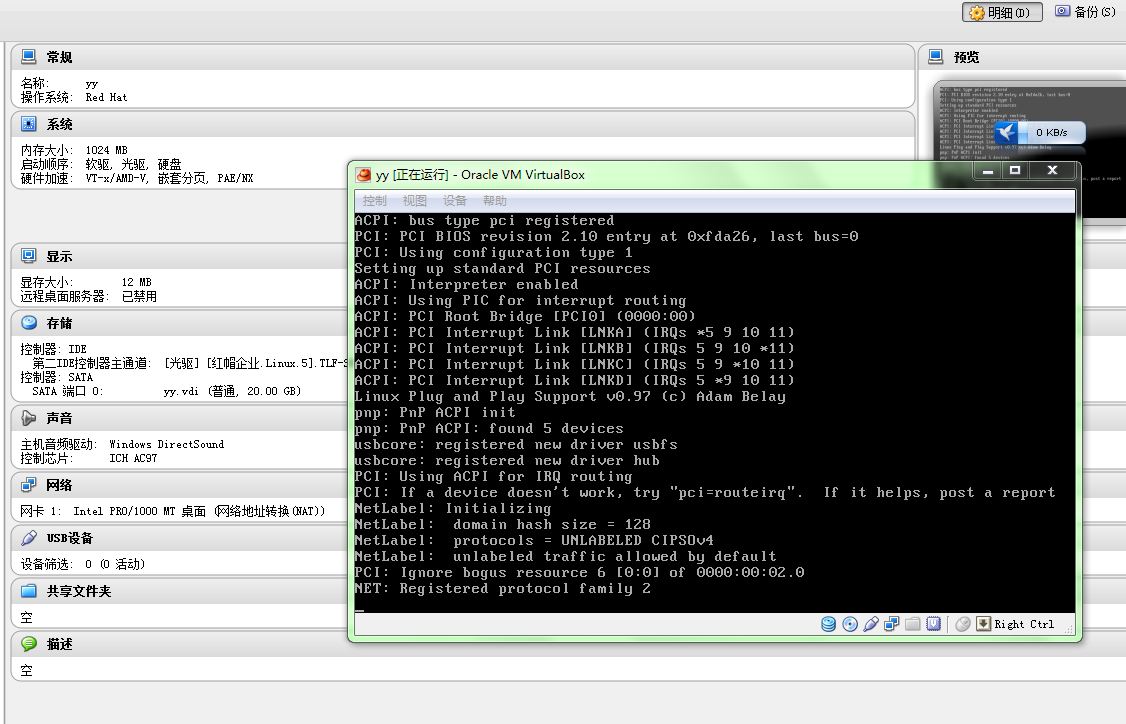
Task: Click the 1024 MB memory size value
Action: [106, 150]
